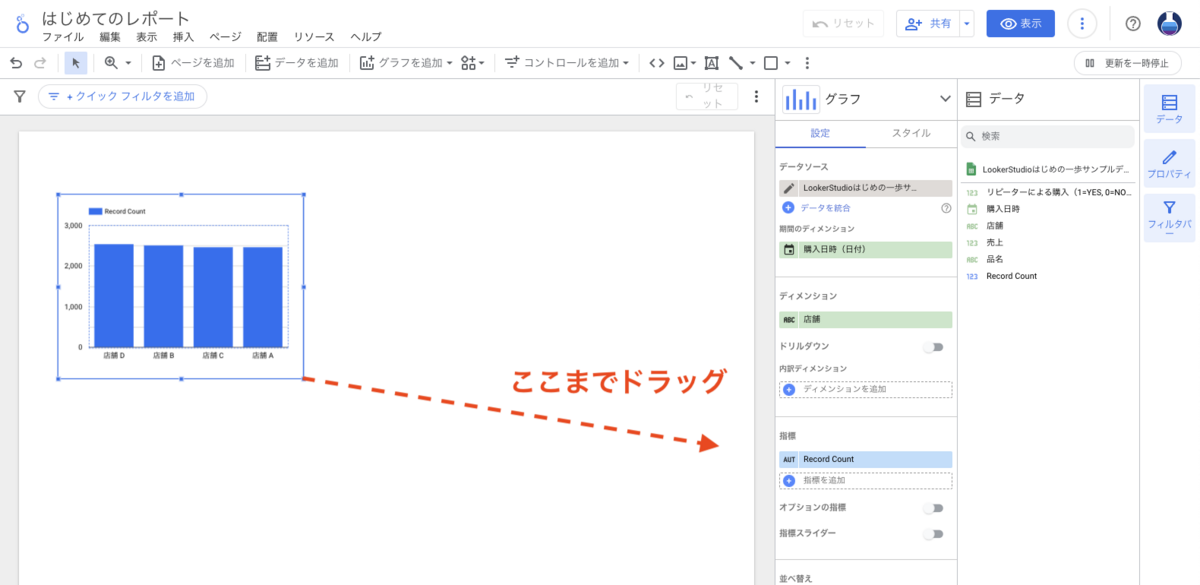Viewport: 1200px width, 585px height.
Task: Collapse the グラフ chart type chevron
Action: (945, 99)
